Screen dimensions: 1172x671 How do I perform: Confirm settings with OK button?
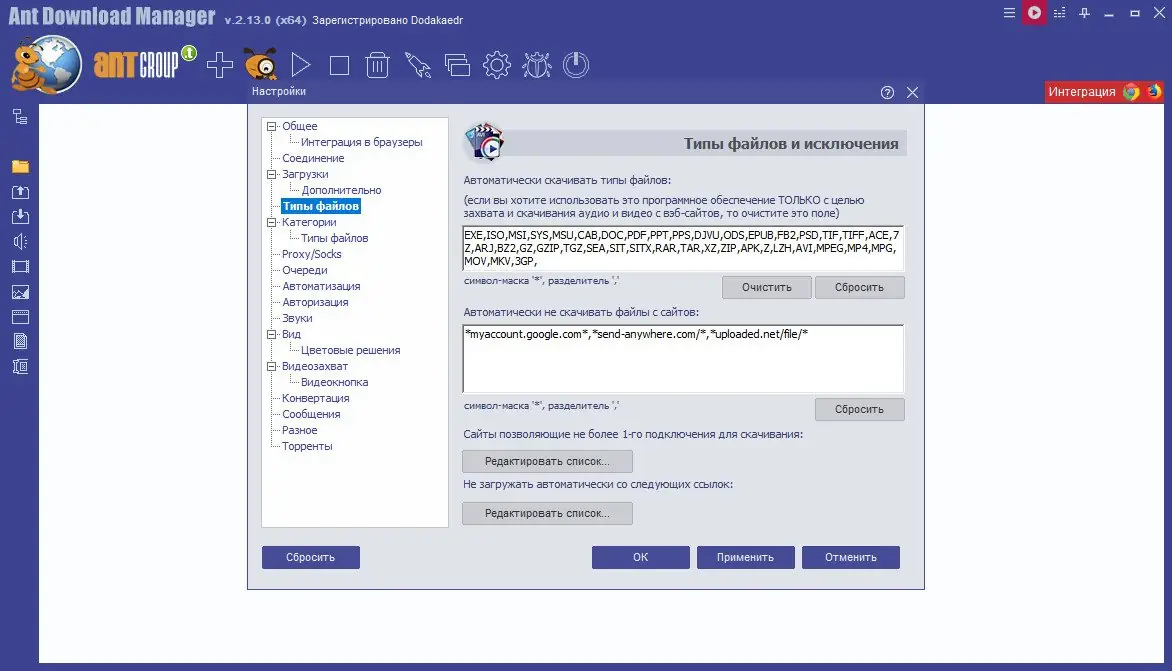641,557
